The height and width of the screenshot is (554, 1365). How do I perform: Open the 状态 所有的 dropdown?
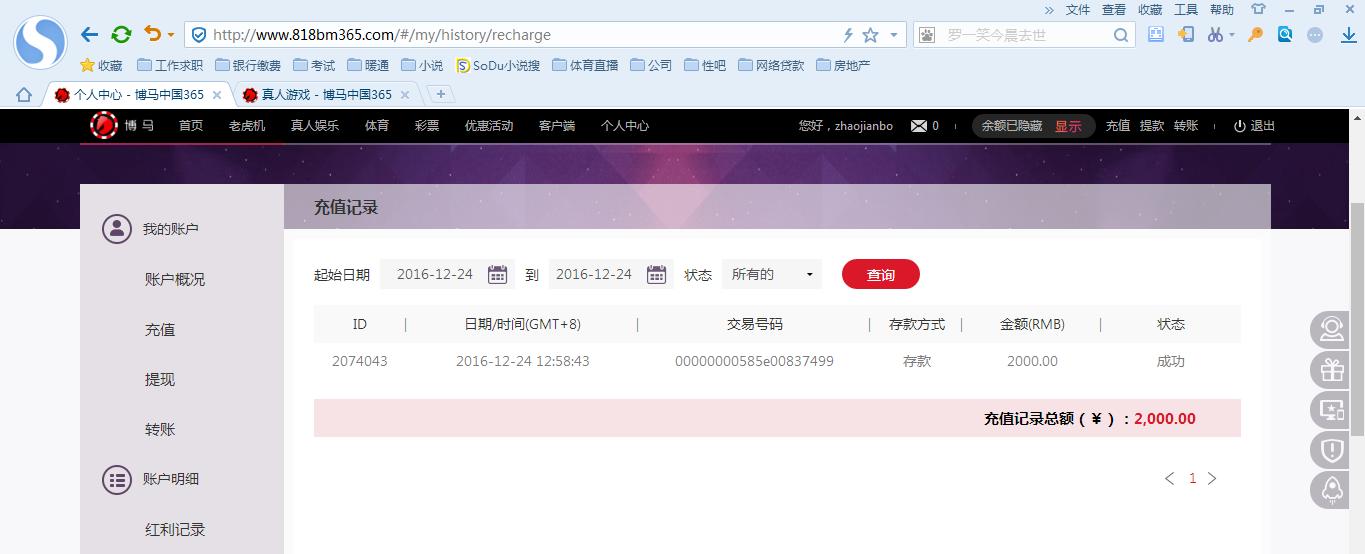click(771, 275)
